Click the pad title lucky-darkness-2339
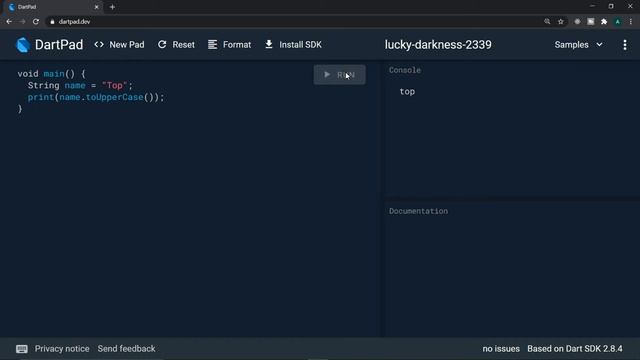The height and width of the screenshot is (360, 640). 438,45
